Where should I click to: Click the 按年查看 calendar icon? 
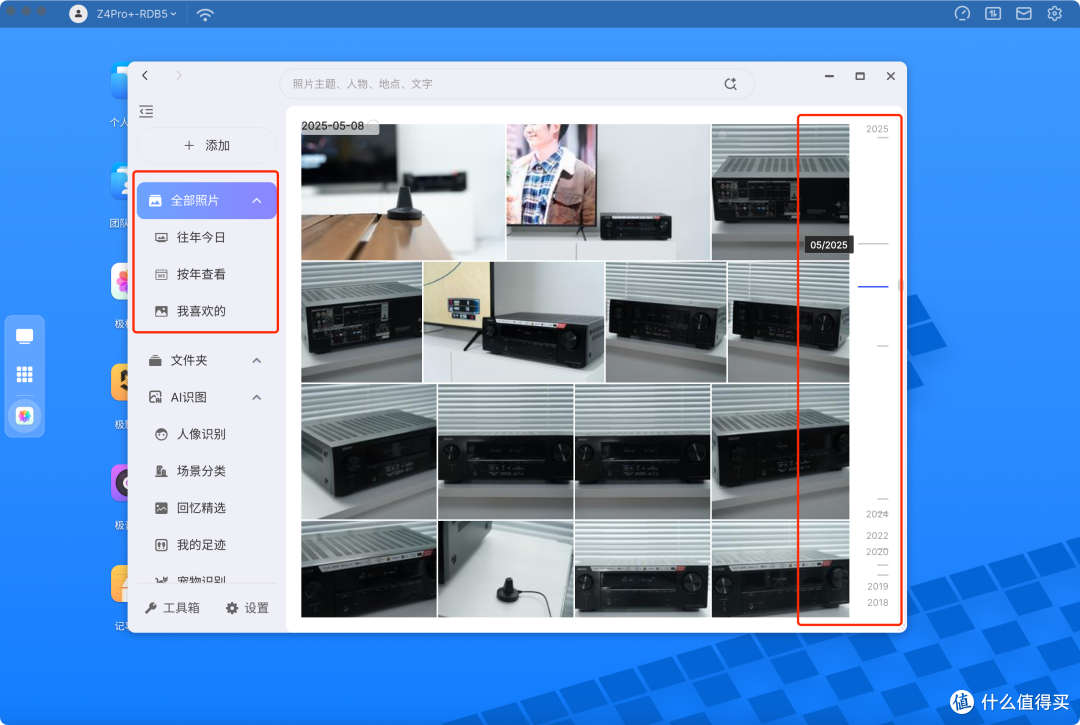[x=161, y=274]
